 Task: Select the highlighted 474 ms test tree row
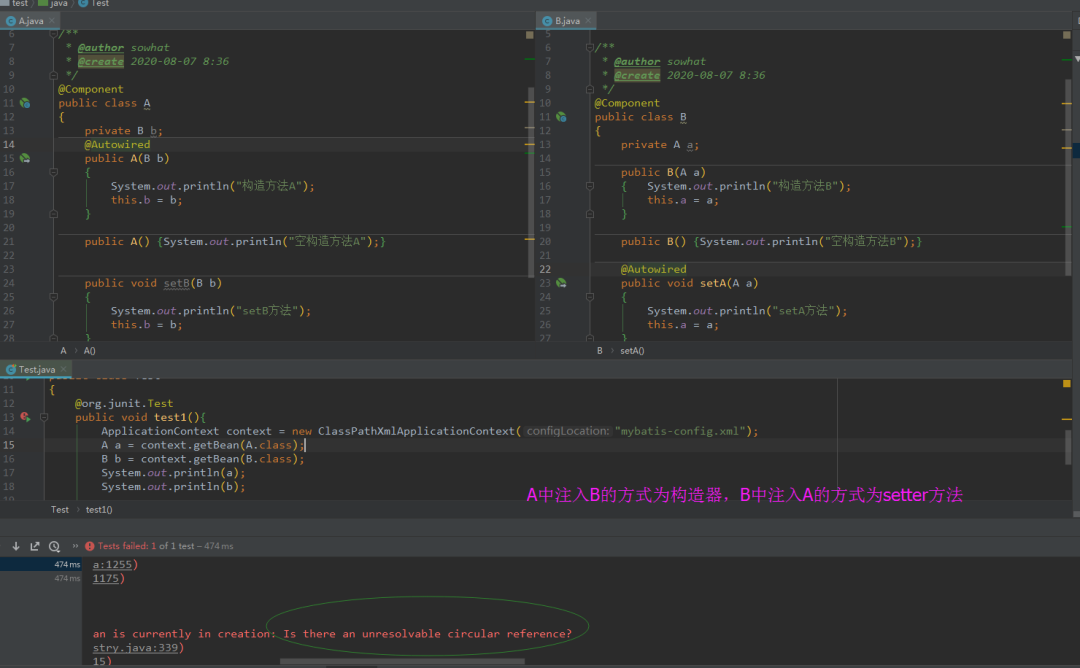[x=41, y=565]
